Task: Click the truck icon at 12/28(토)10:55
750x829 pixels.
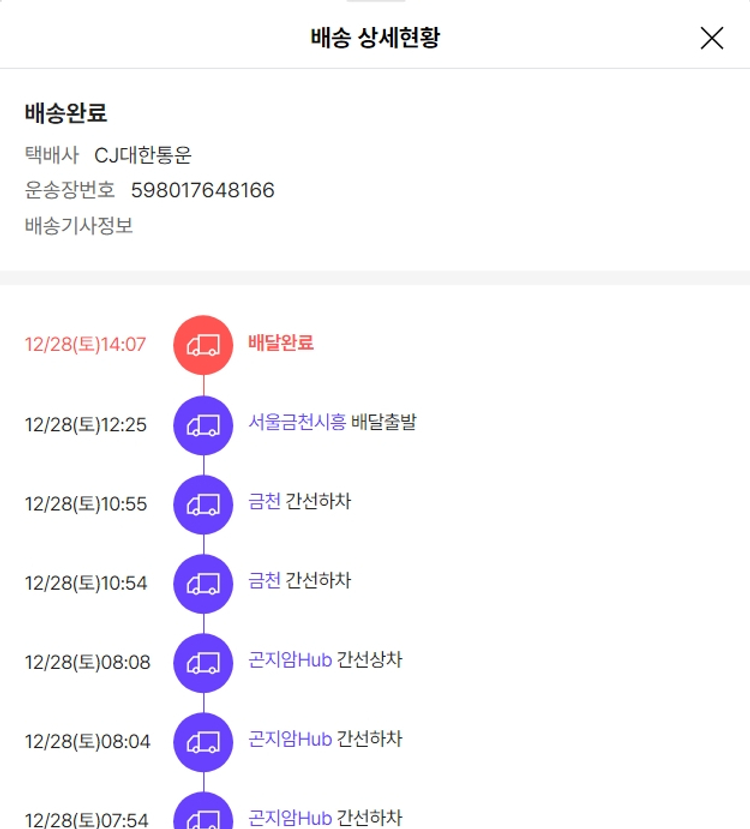Action: click(x=203, y=504)
